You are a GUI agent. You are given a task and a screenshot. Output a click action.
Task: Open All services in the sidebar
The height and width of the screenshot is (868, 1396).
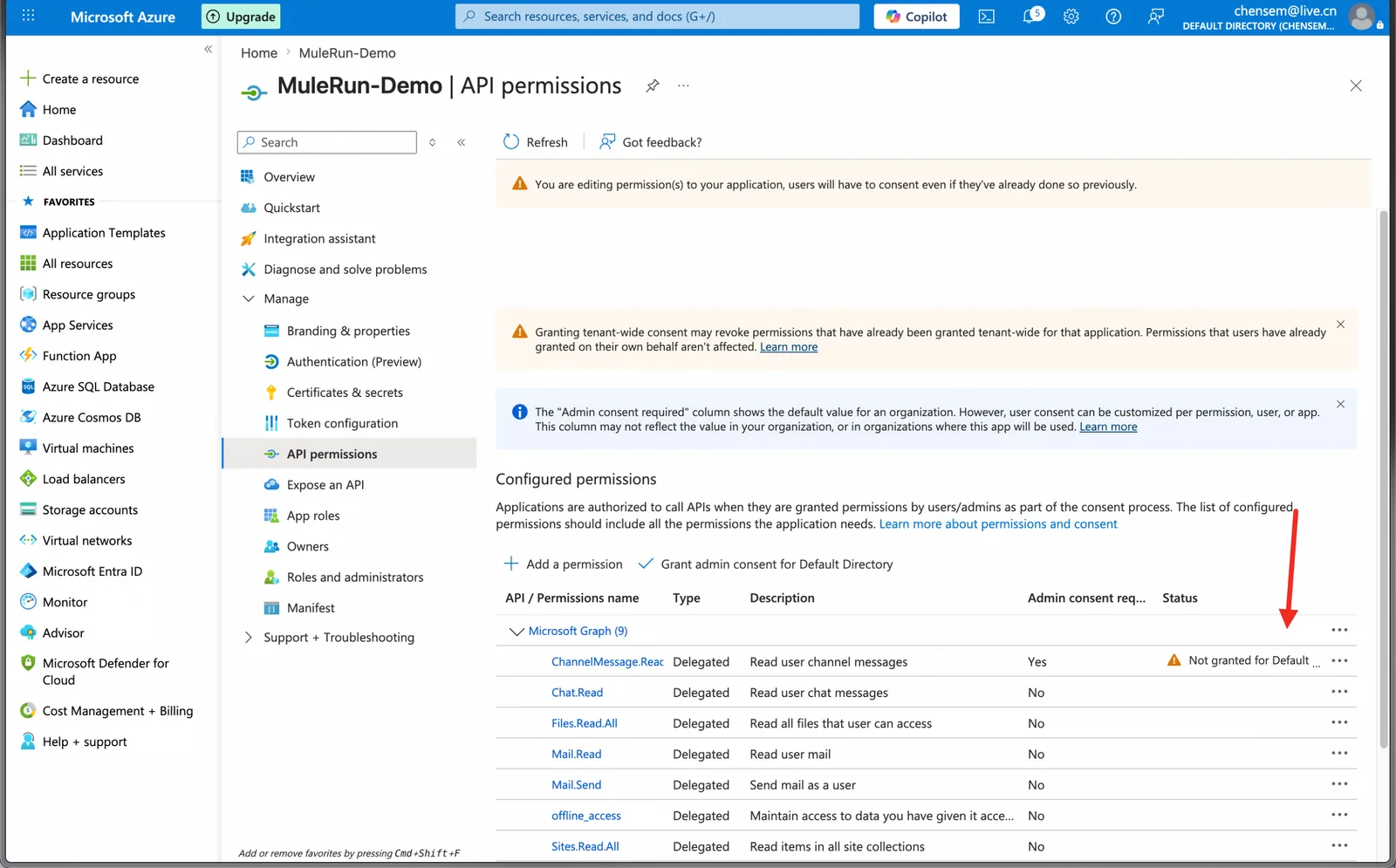pyautogui.click(x=72, y=171)
